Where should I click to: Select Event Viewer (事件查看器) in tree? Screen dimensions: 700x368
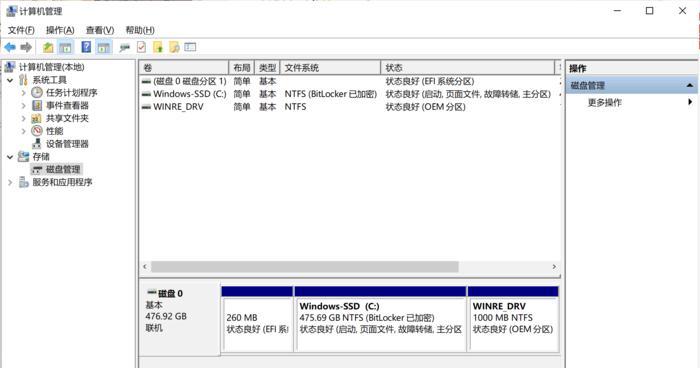click(67, 105)
